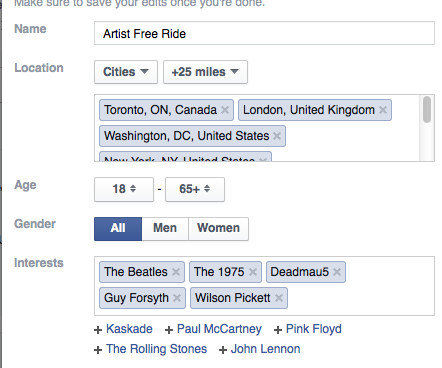Select Women gender option
Viewport: 442px width, 368px height.
(x=218, y=229)
